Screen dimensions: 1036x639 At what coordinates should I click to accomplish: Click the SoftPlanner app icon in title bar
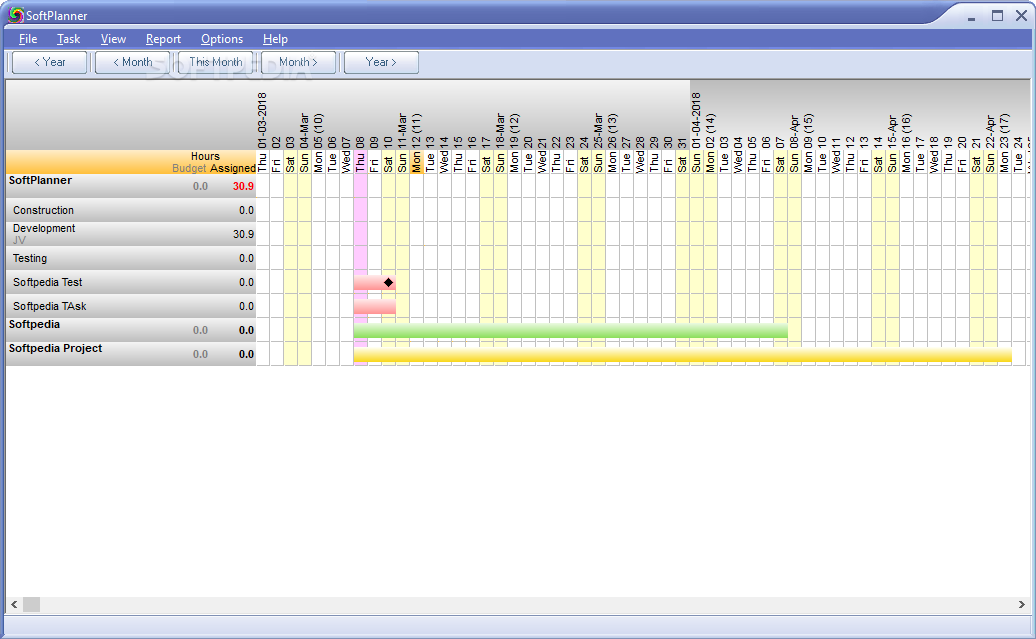[x=16, y=15]
